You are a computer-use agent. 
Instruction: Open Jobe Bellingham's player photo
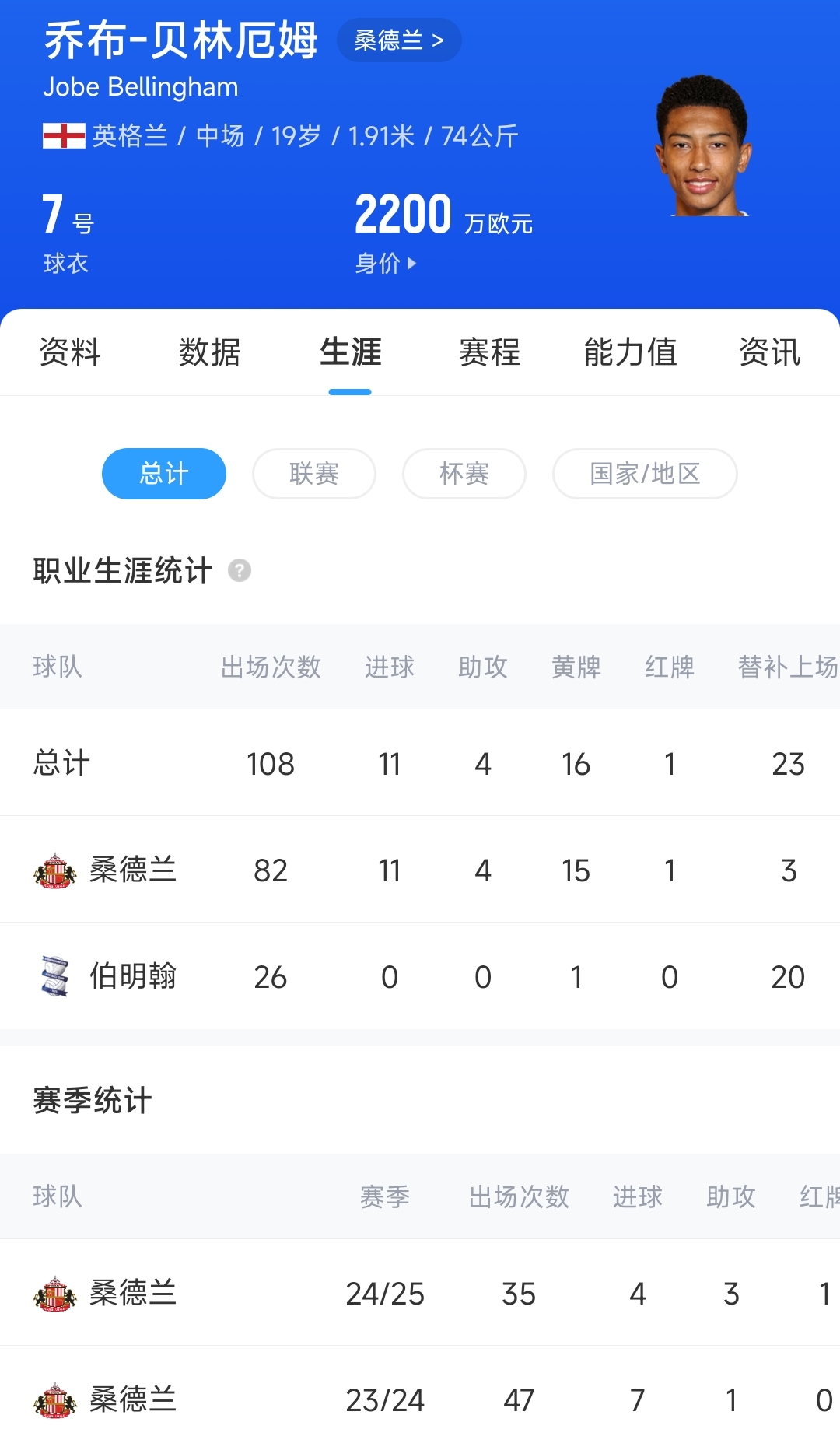[x=703, y=146]
